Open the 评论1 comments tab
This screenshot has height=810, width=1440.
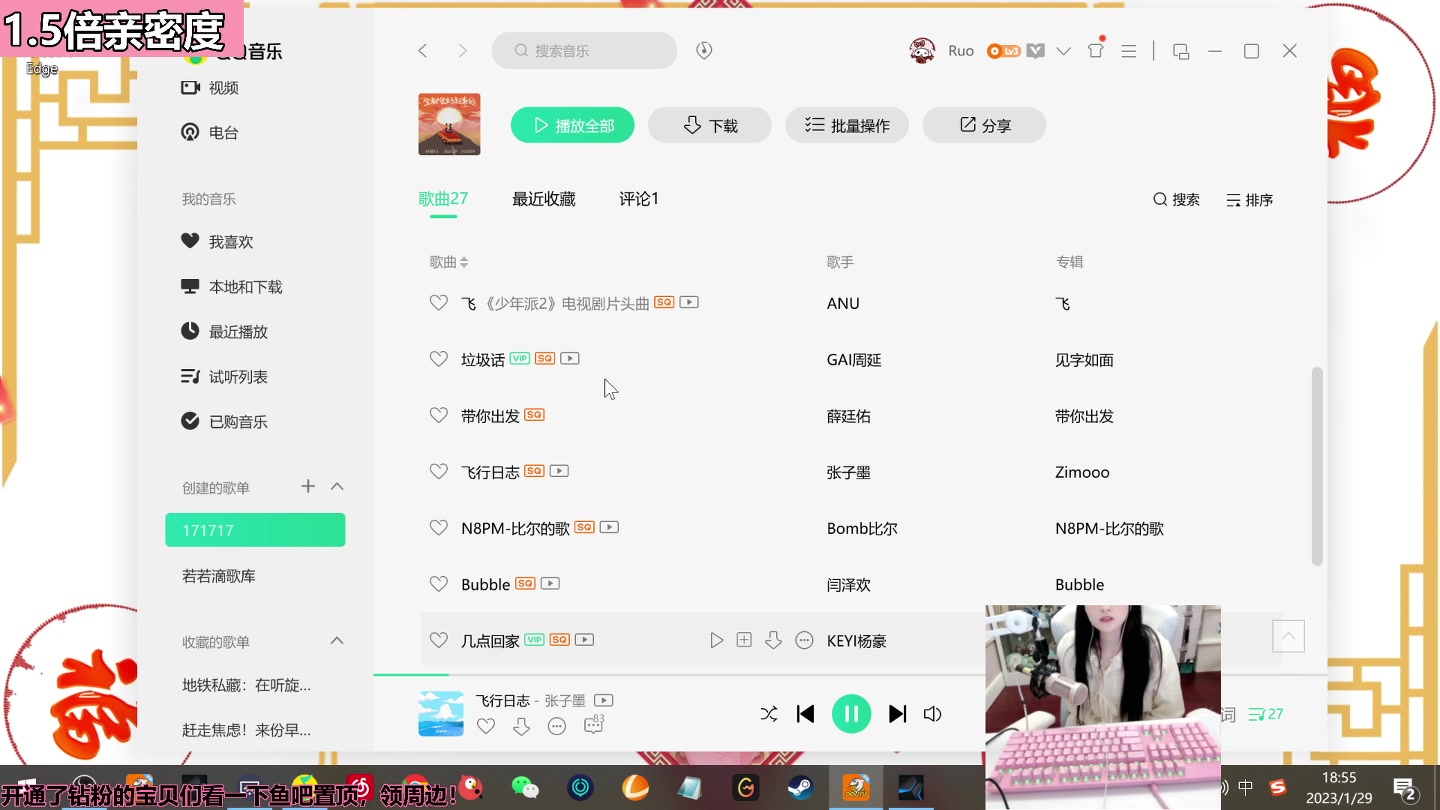click(639, 198)
